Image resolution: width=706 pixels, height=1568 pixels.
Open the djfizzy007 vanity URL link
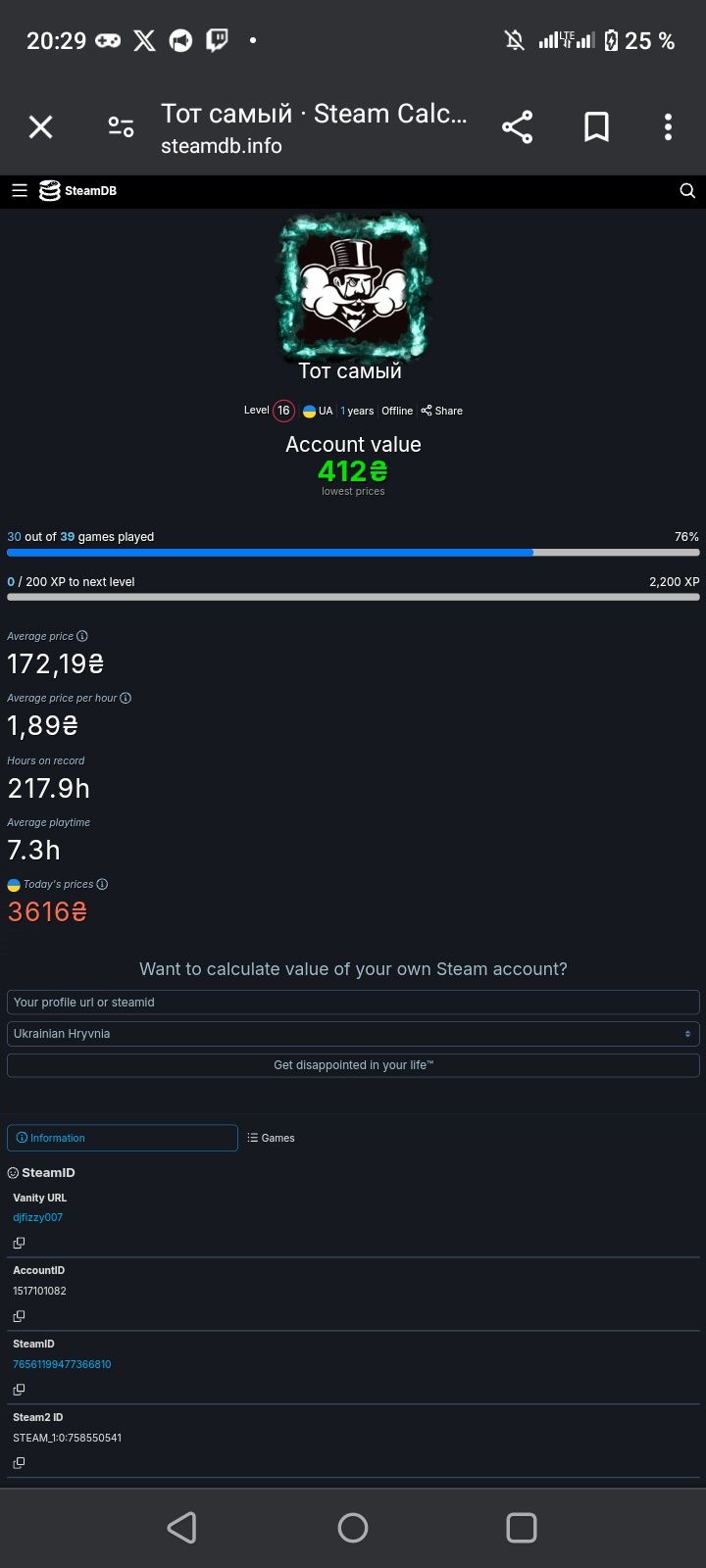38,1217
